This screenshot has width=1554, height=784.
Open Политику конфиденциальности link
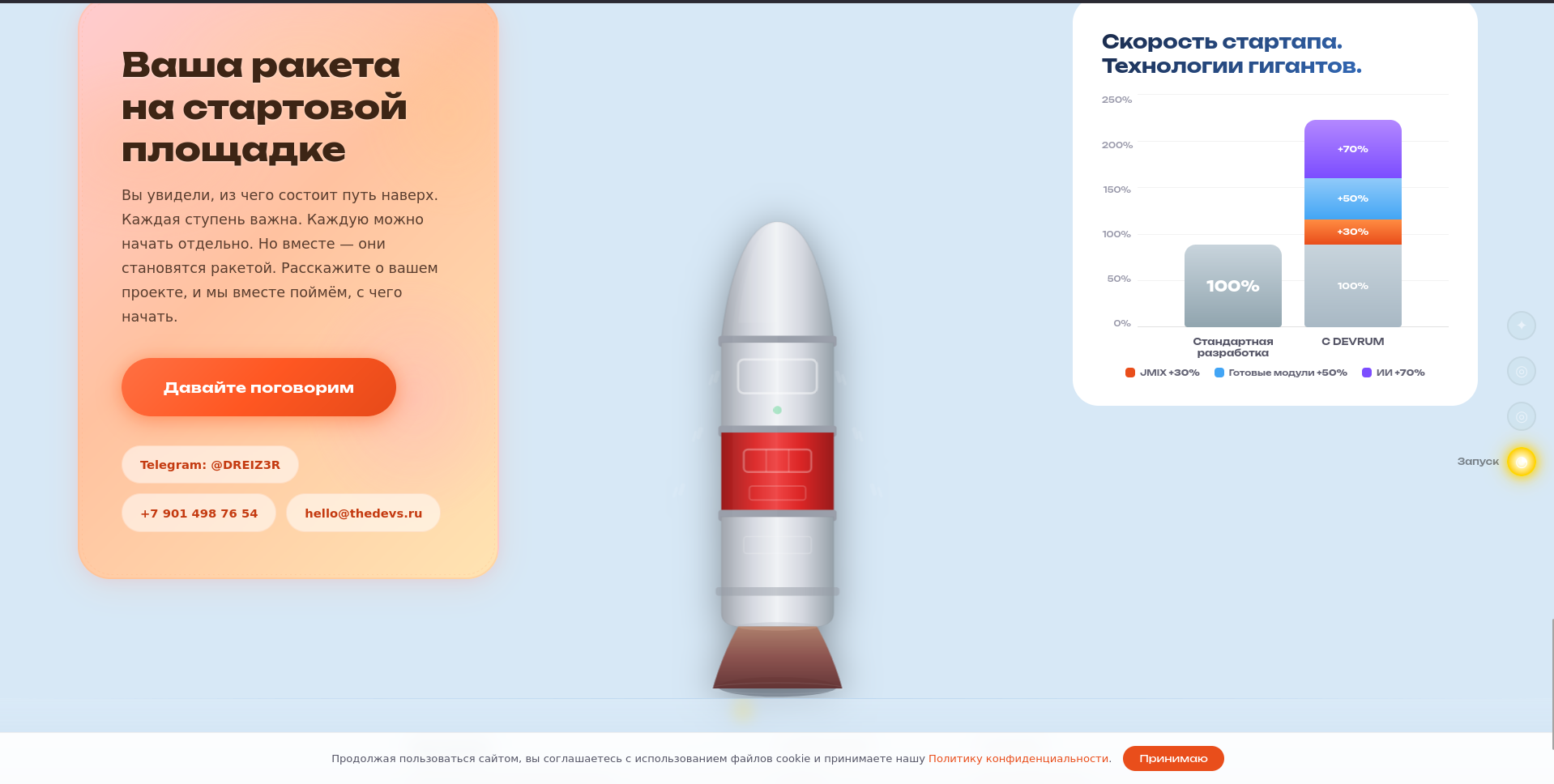(x=1020, y=759)
